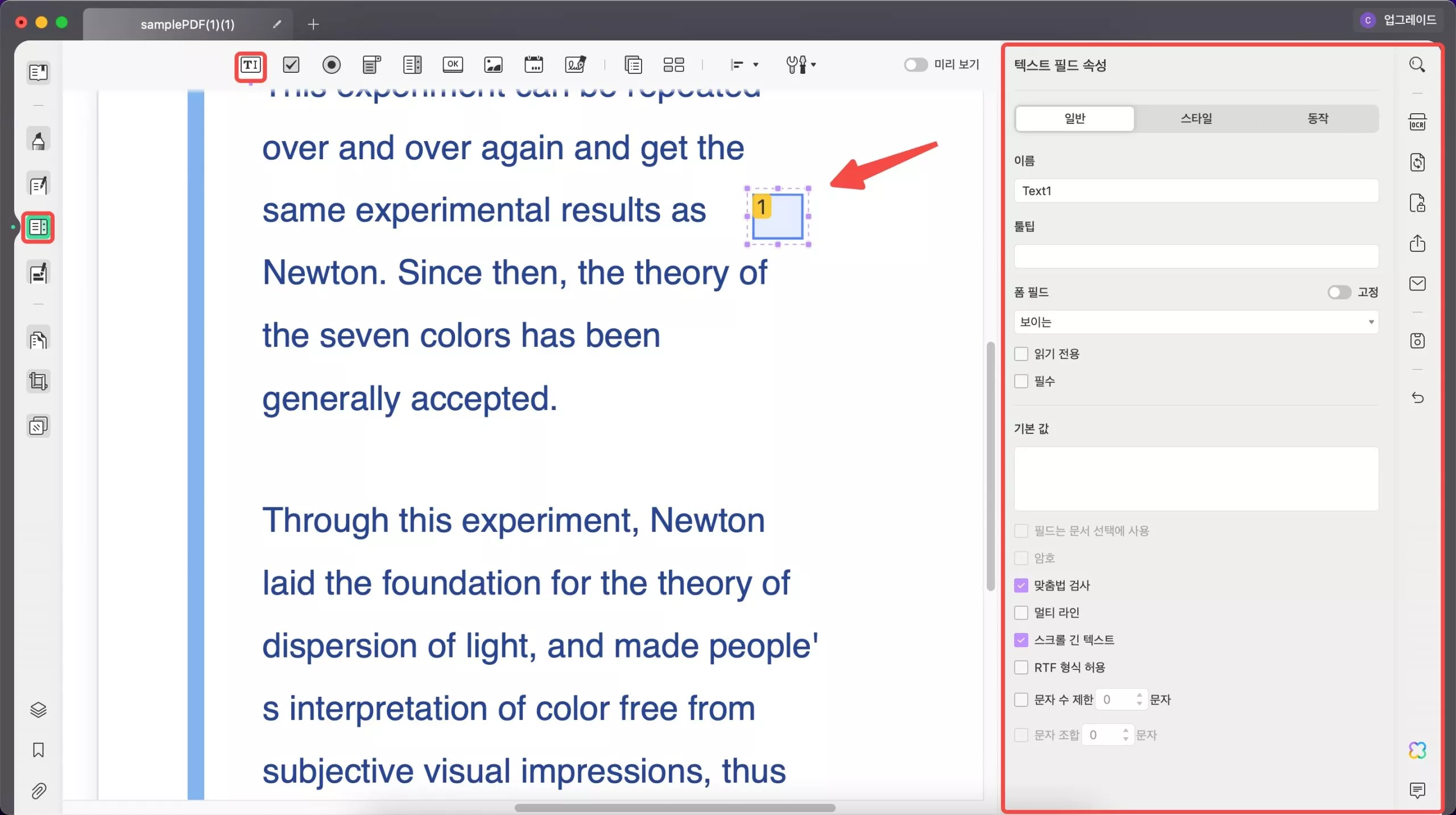Select the List Box form tool

pos(412,65)
